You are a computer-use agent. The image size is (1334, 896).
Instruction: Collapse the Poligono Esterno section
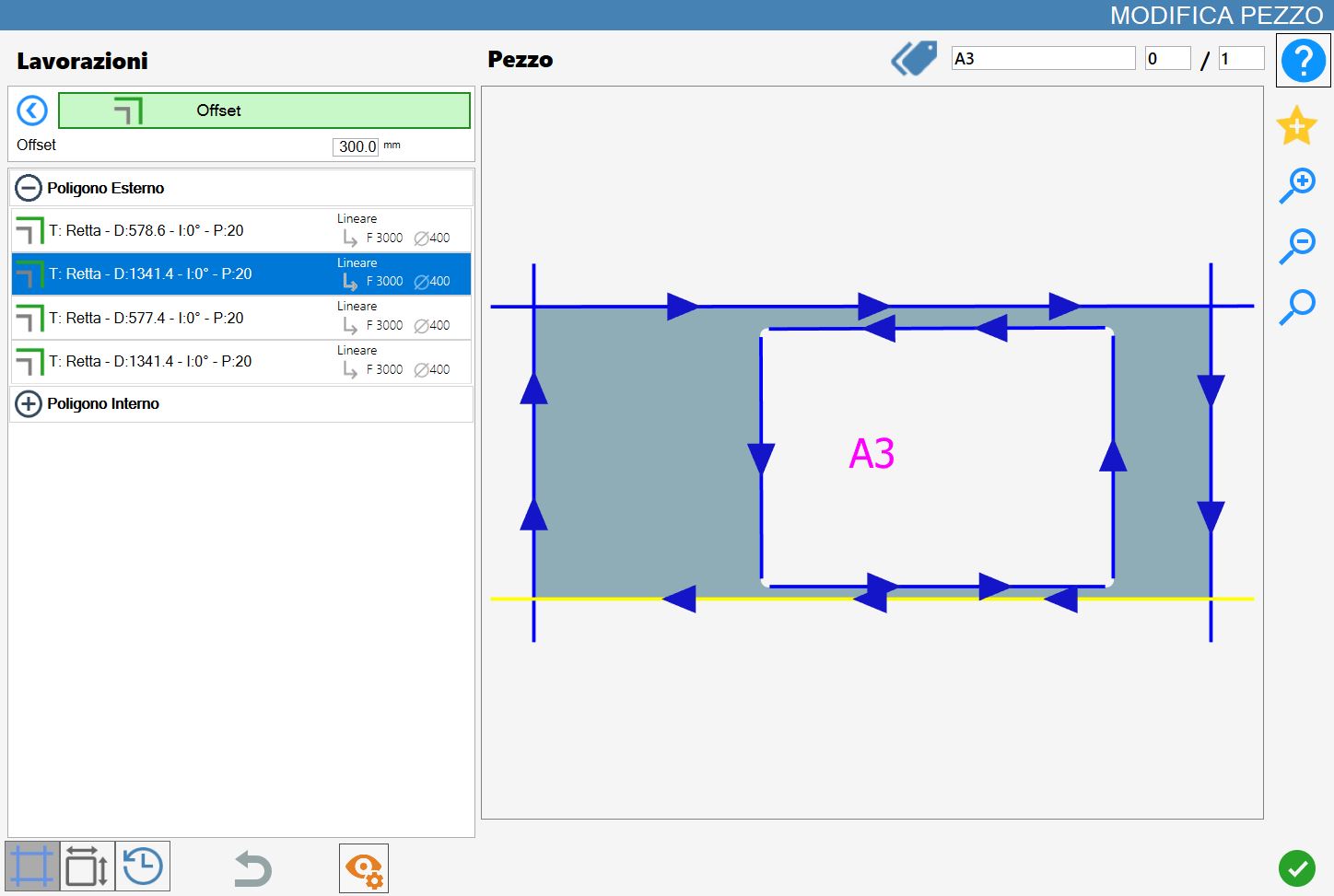(x=29, y=188)
